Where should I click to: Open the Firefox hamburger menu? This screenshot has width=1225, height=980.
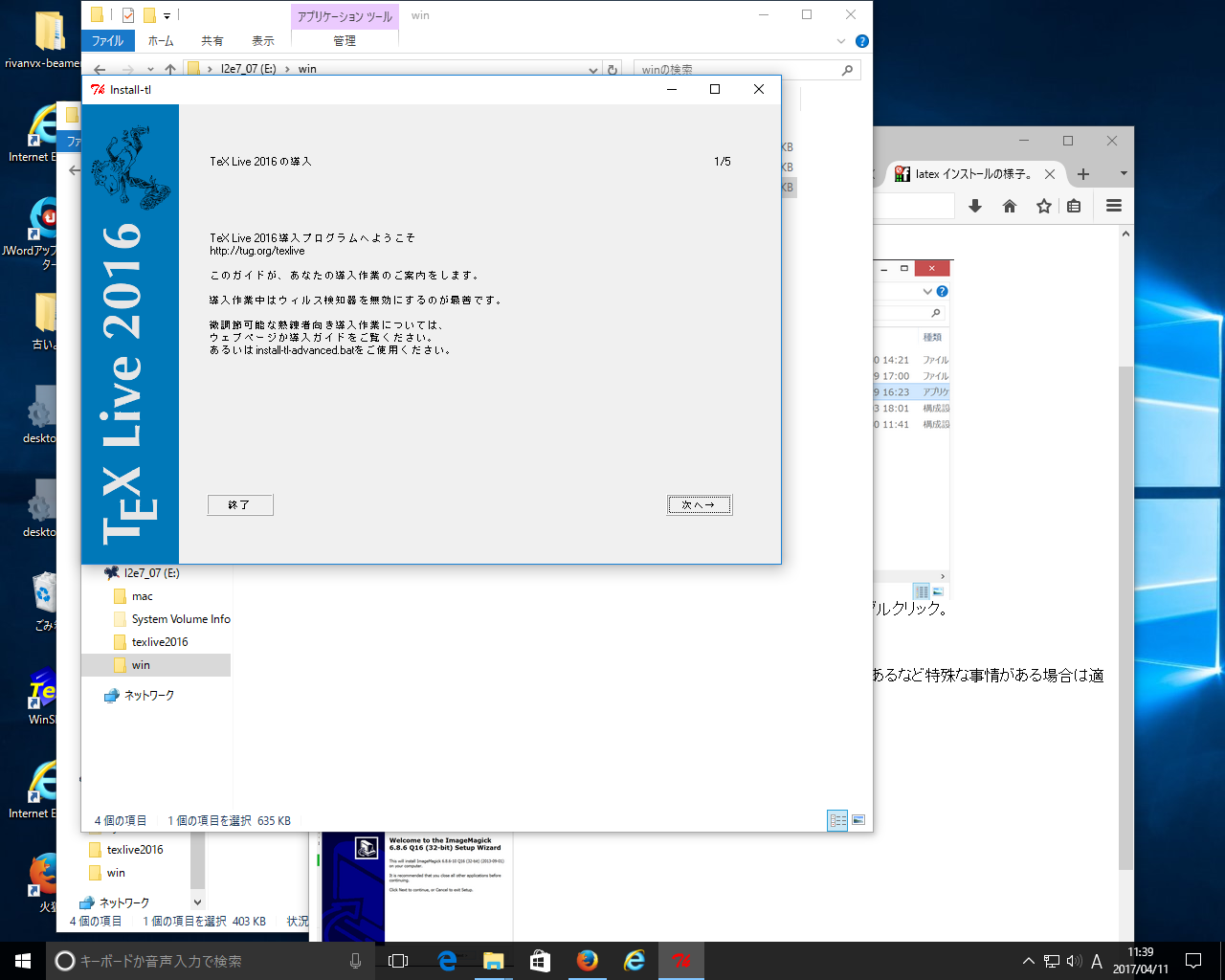[x=1113, y=206]
